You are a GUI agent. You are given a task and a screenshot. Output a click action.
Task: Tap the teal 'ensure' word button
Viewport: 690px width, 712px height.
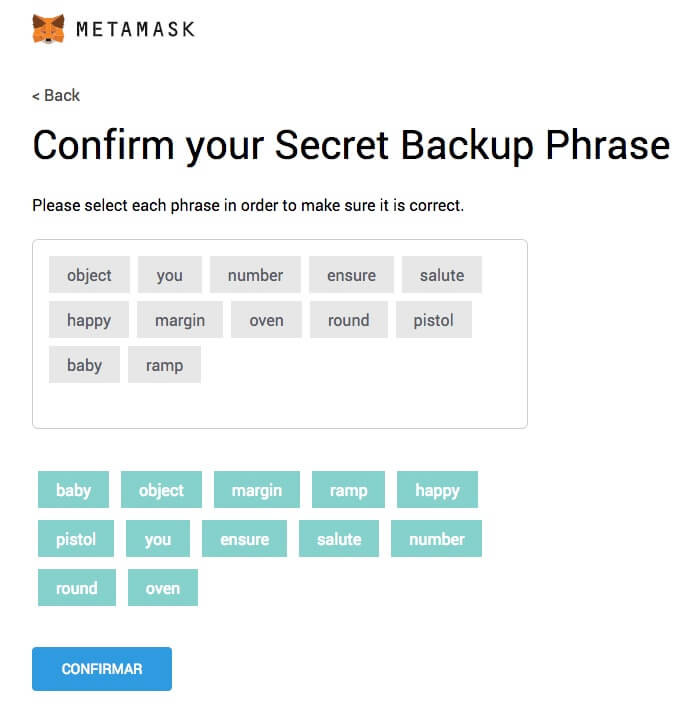point(245,539)
